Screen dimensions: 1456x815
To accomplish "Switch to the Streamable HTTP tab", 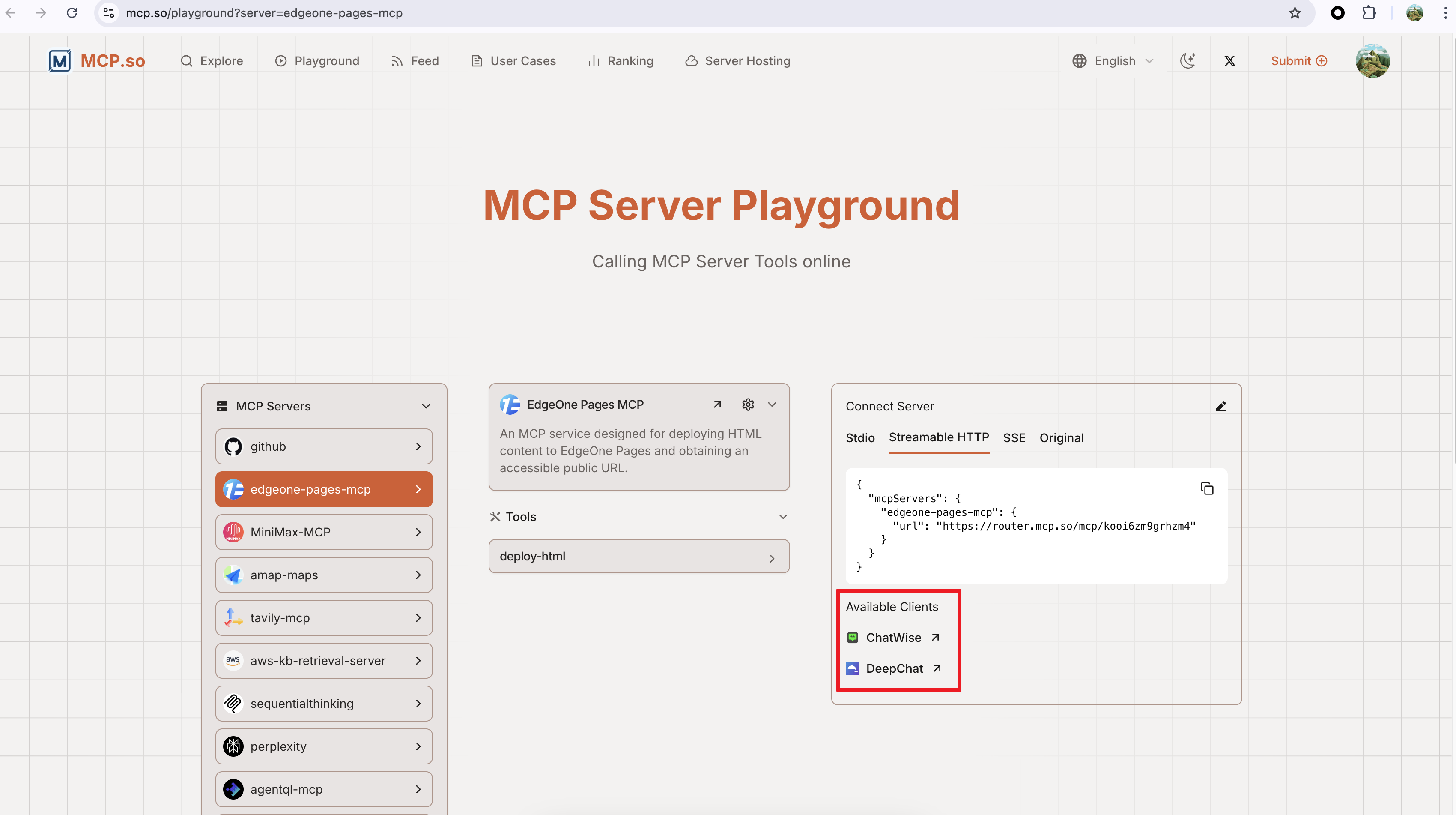I will [938, 438].
